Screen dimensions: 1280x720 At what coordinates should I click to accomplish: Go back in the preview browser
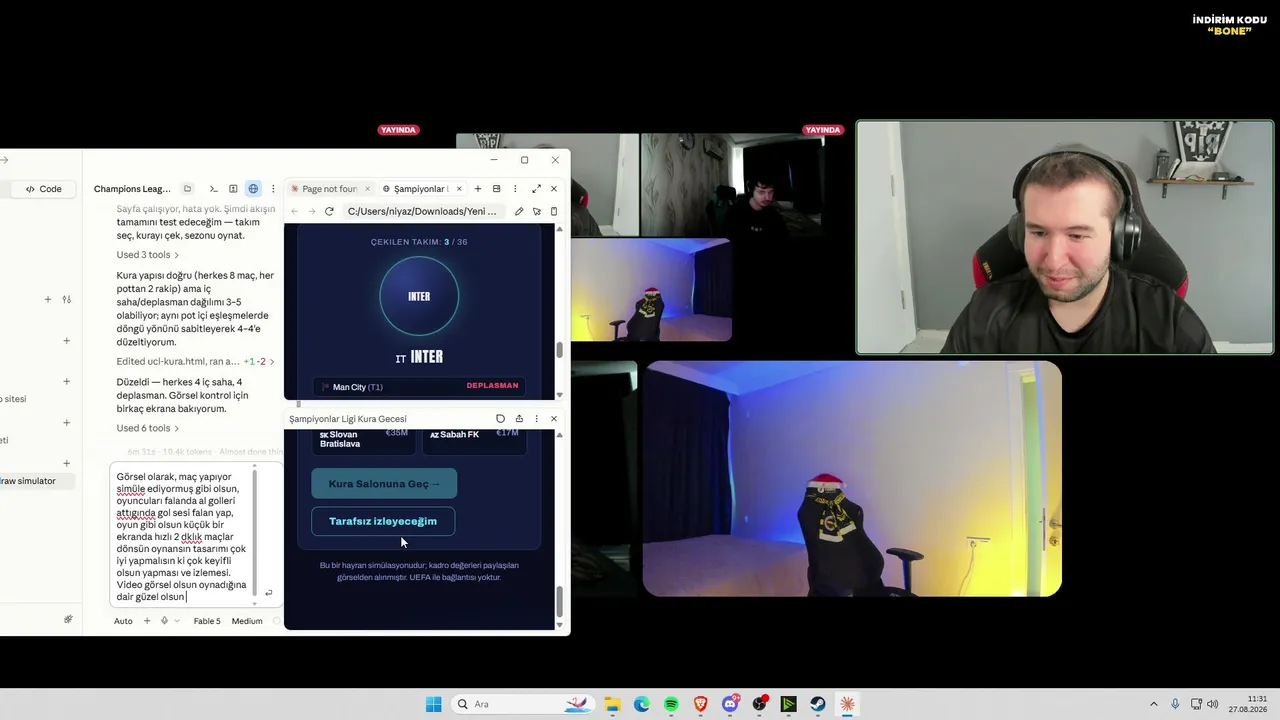click(294, 211)
